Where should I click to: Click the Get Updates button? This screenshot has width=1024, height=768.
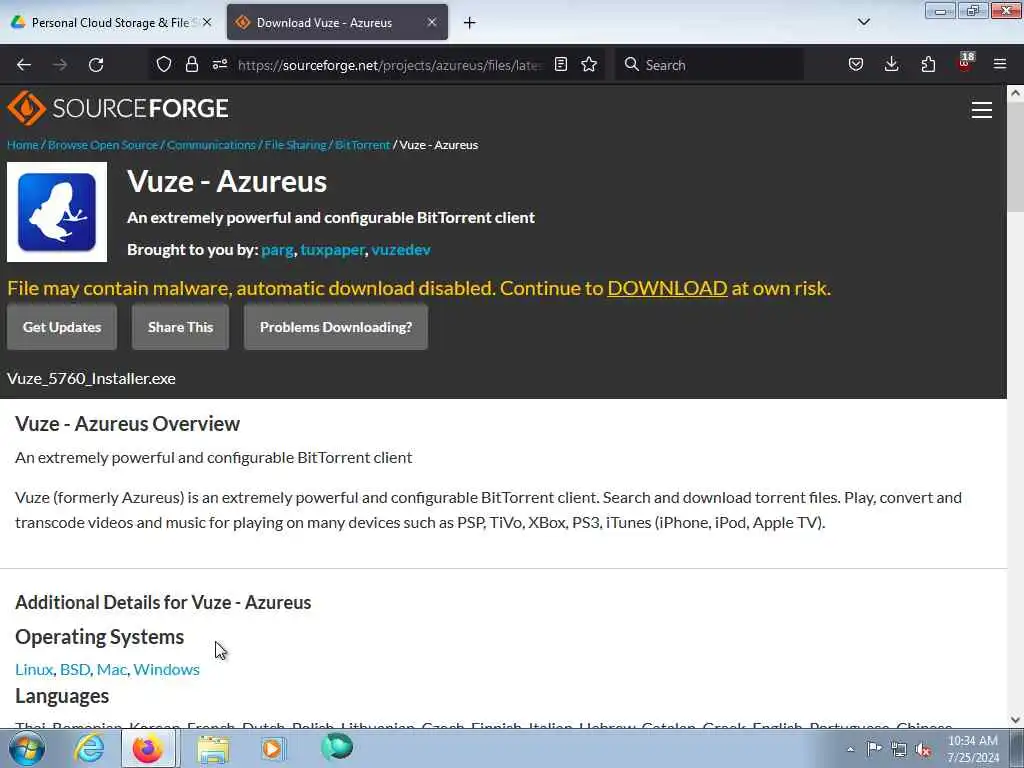tap(62, 327)
